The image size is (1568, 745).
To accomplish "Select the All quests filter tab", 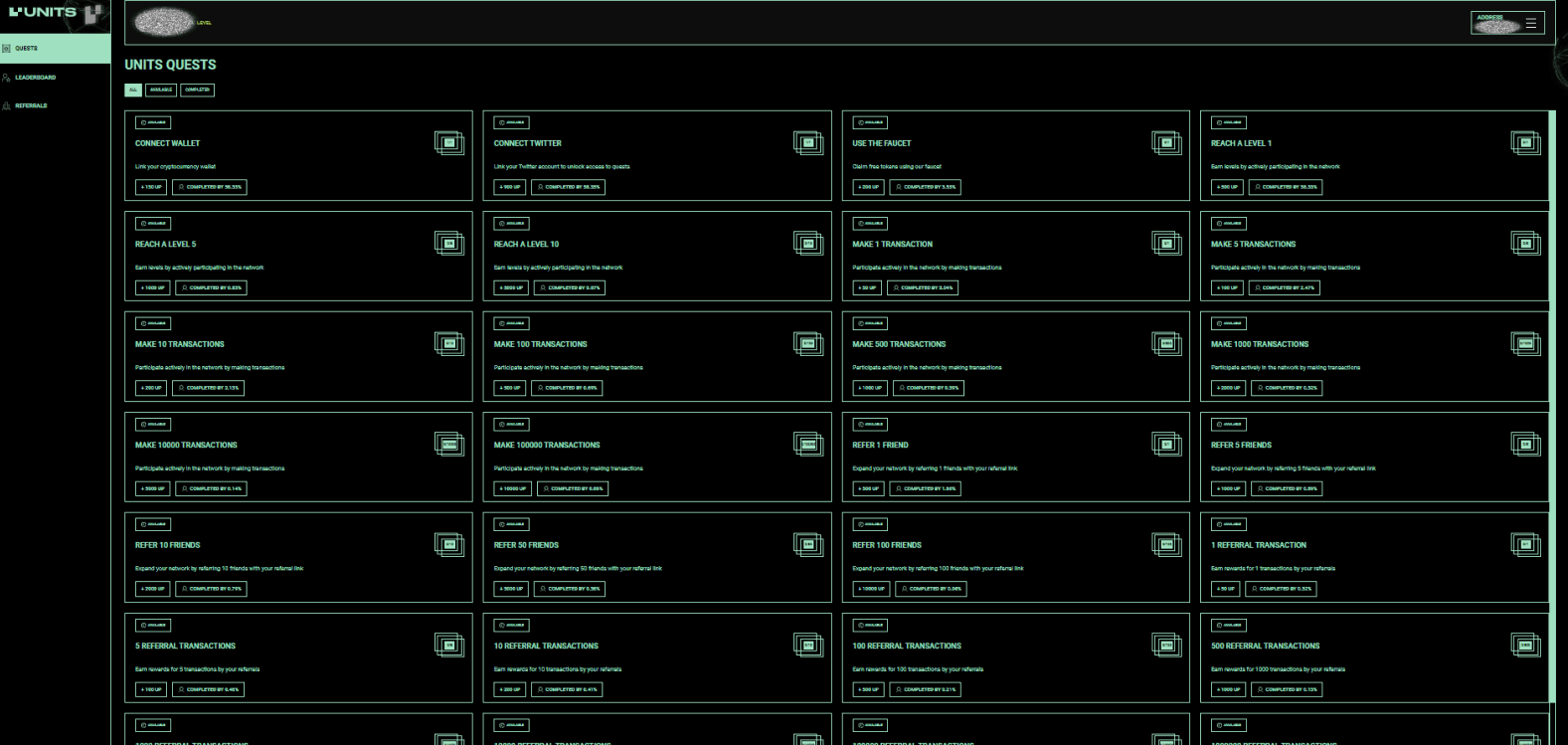I will coord(133,90).
